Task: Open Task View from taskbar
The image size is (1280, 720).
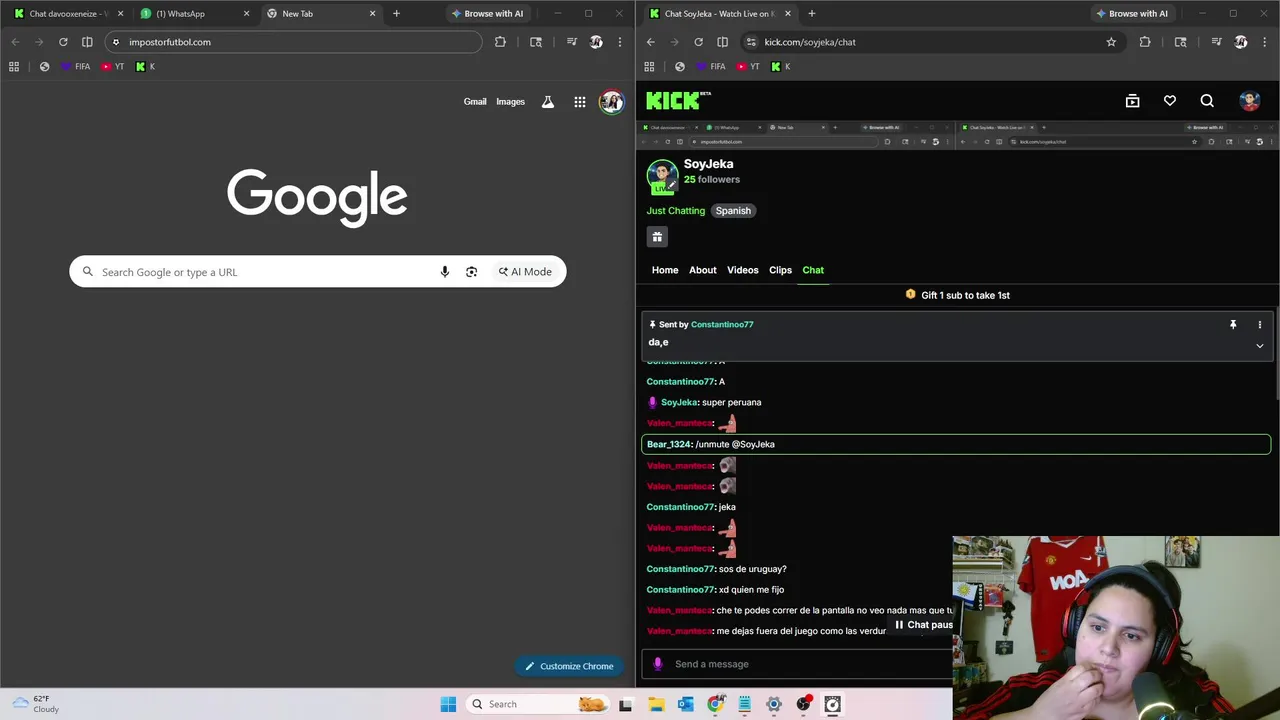Action: click(626, 704)
